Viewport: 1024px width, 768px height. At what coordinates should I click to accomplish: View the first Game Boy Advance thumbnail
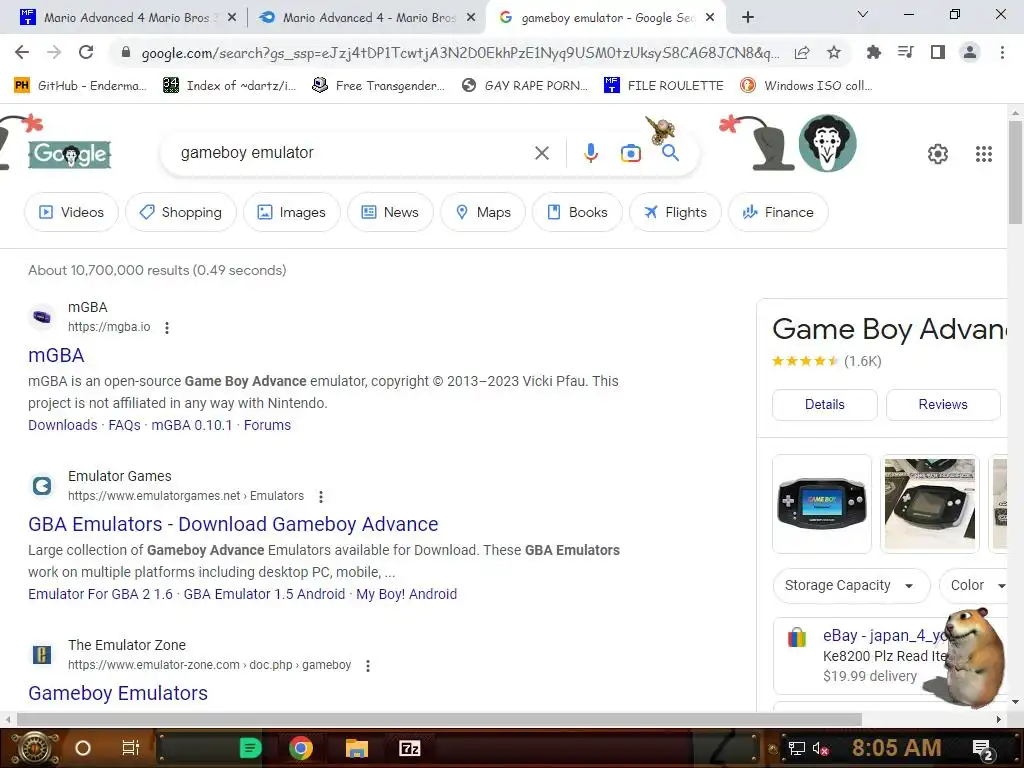click(822, 504)
